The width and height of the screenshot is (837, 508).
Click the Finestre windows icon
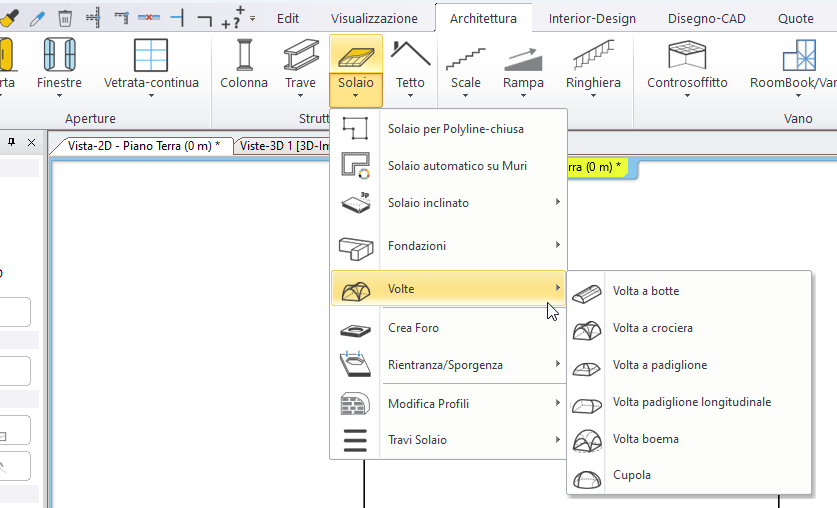[x=59, y=55]
